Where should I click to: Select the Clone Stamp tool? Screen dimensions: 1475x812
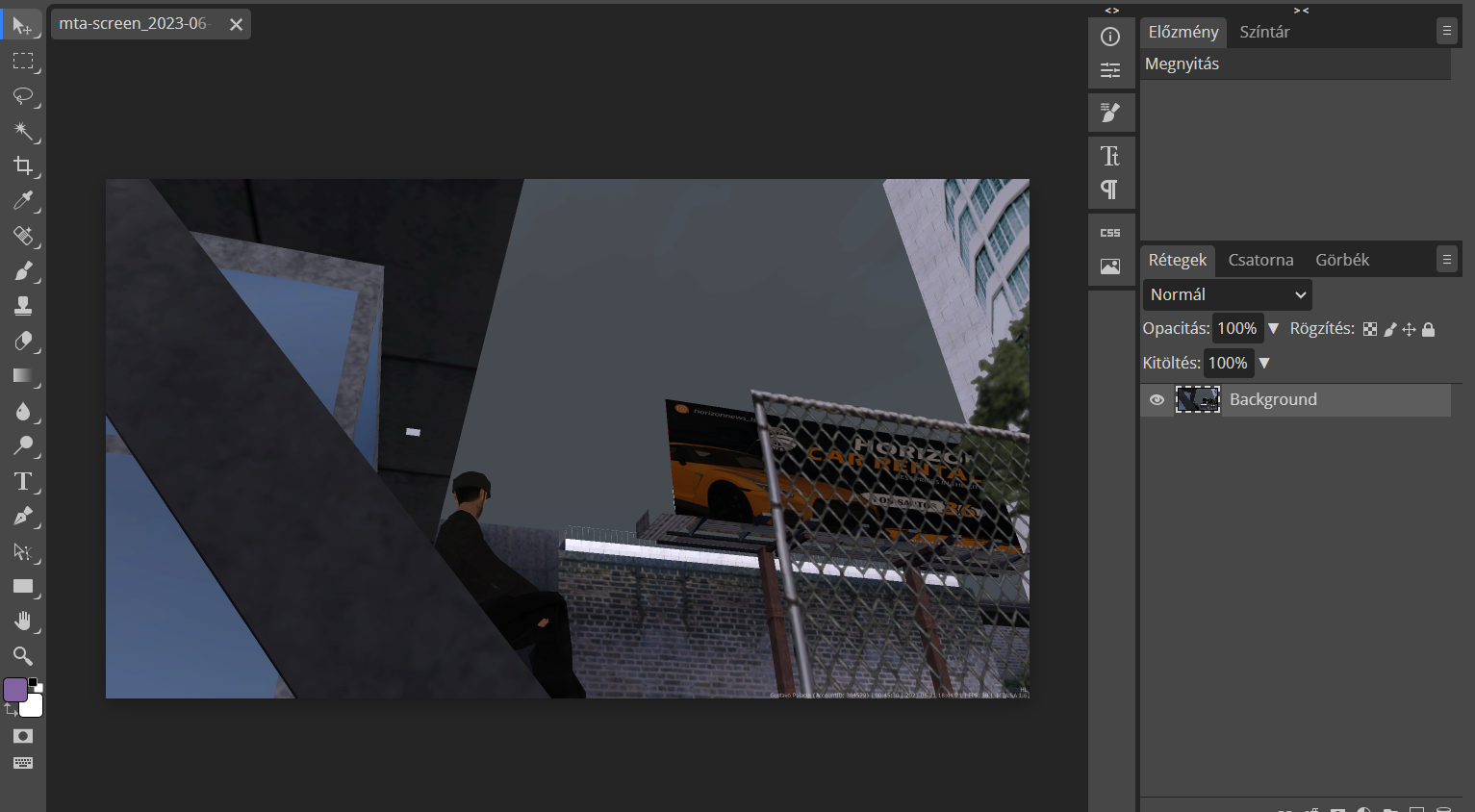23,306
